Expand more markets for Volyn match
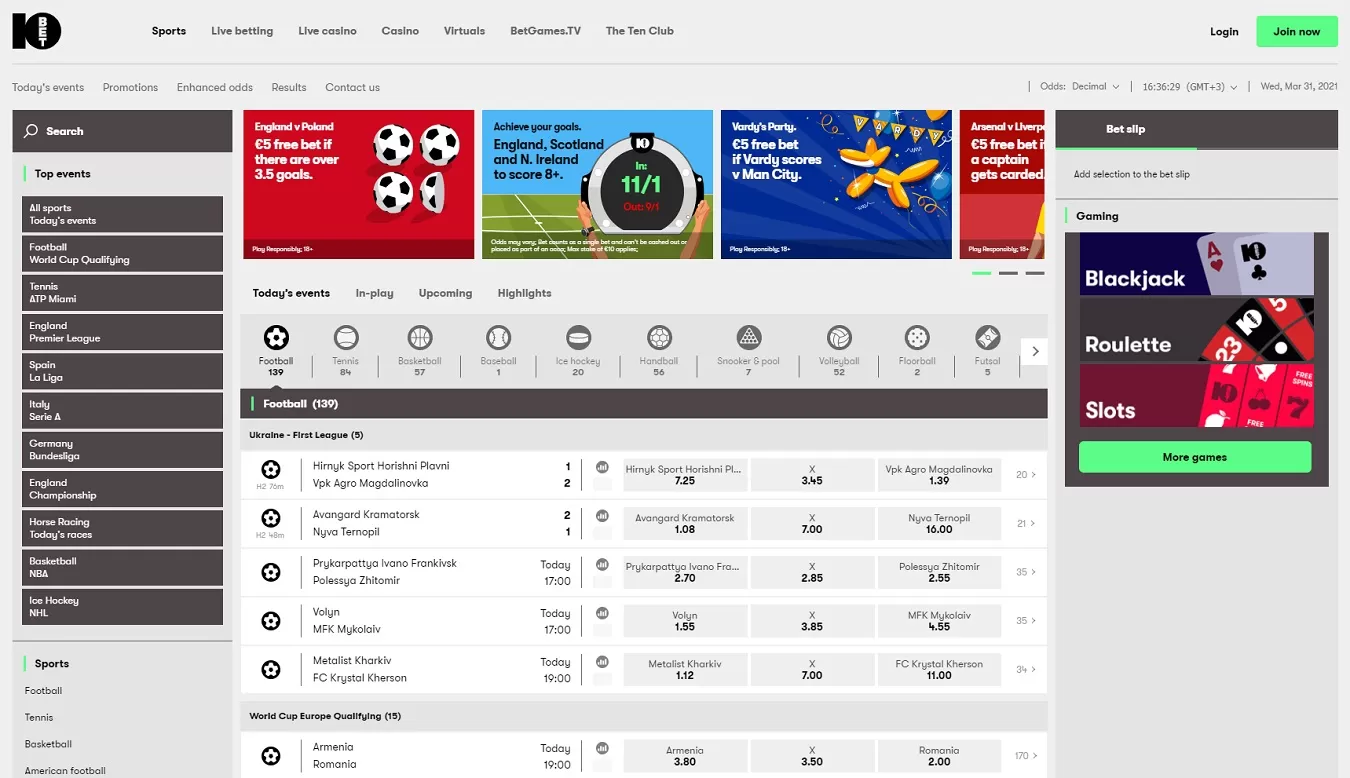 click(x=1026, y=621)
